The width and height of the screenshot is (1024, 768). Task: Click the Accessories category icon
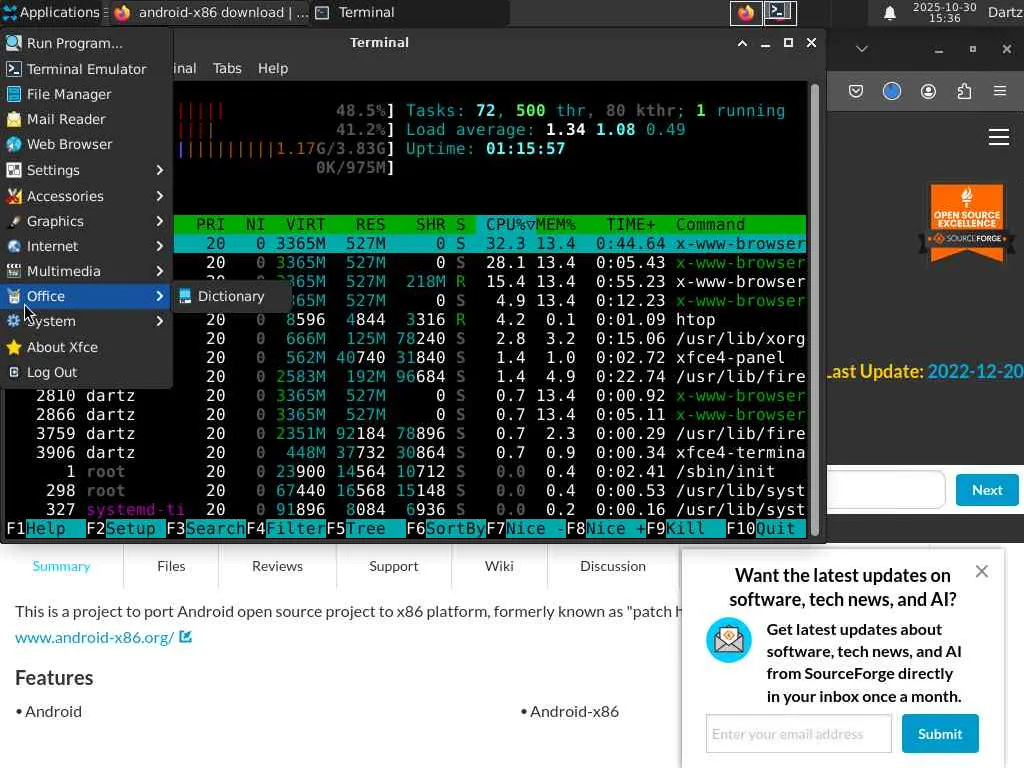(14, 196)
